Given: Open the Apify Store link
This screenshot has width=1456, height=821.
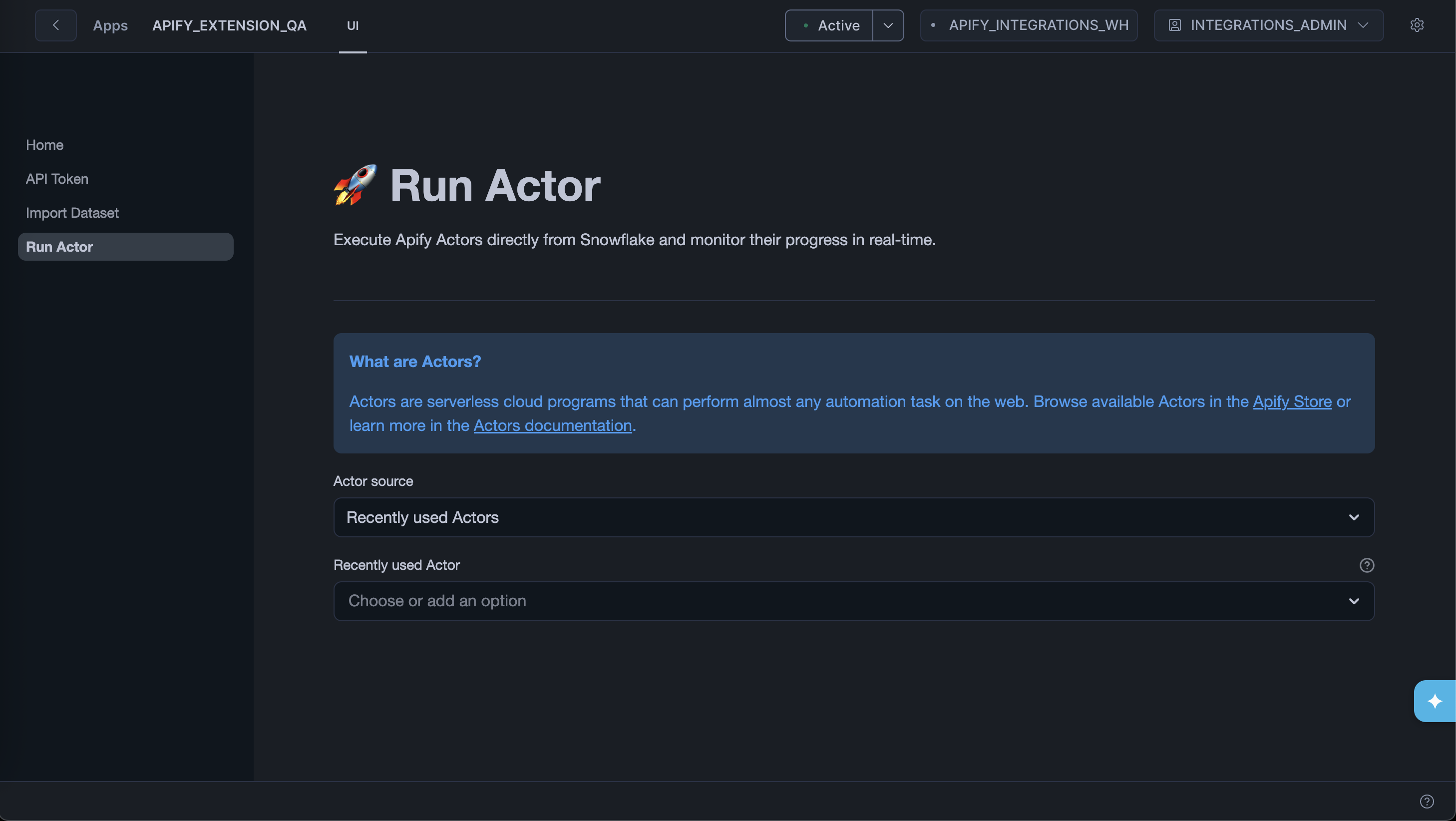Looking at the screenshot, I should pos(1292,402).
